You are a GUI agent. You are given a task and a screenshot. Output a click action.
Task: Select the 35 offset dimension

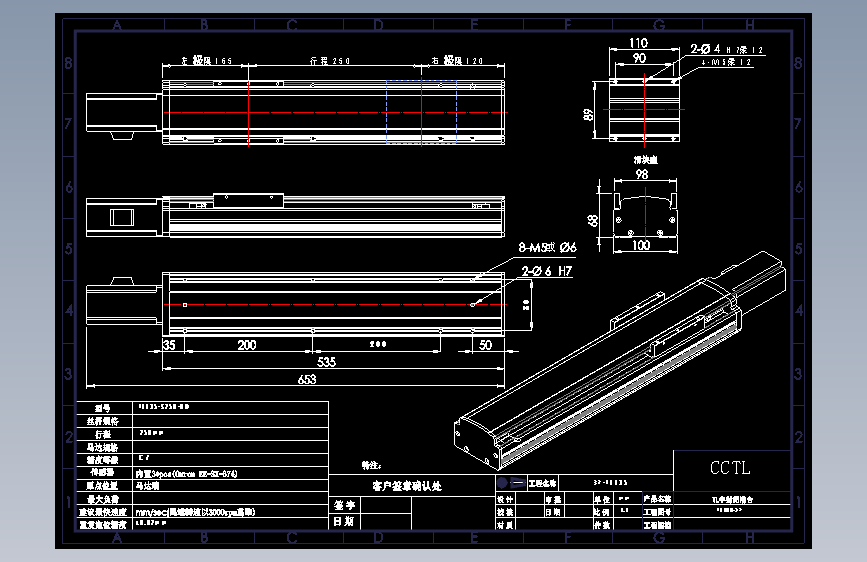pyautogui.click(x=169, y=345)
